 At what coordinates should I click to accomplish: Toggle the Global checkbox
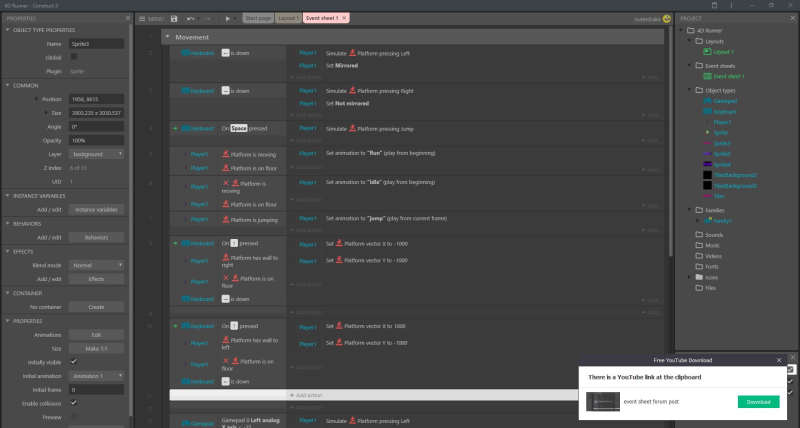[74, 57]
